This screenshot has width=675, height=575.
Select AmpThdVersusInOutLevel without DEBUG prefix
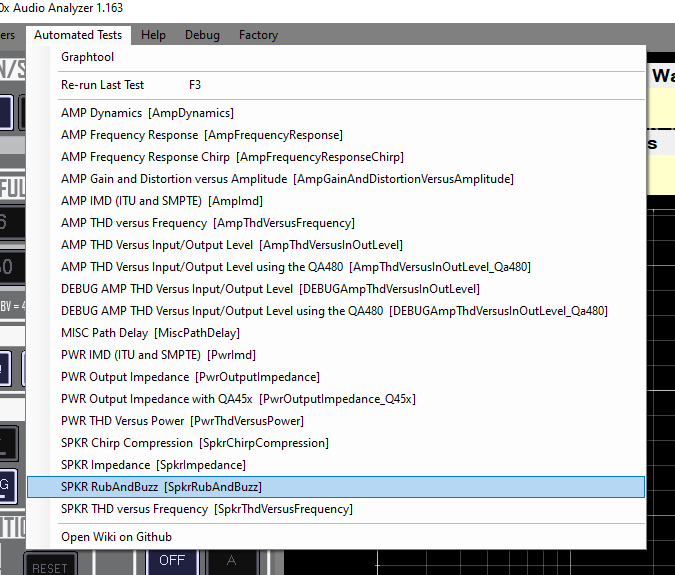point(336,245)
